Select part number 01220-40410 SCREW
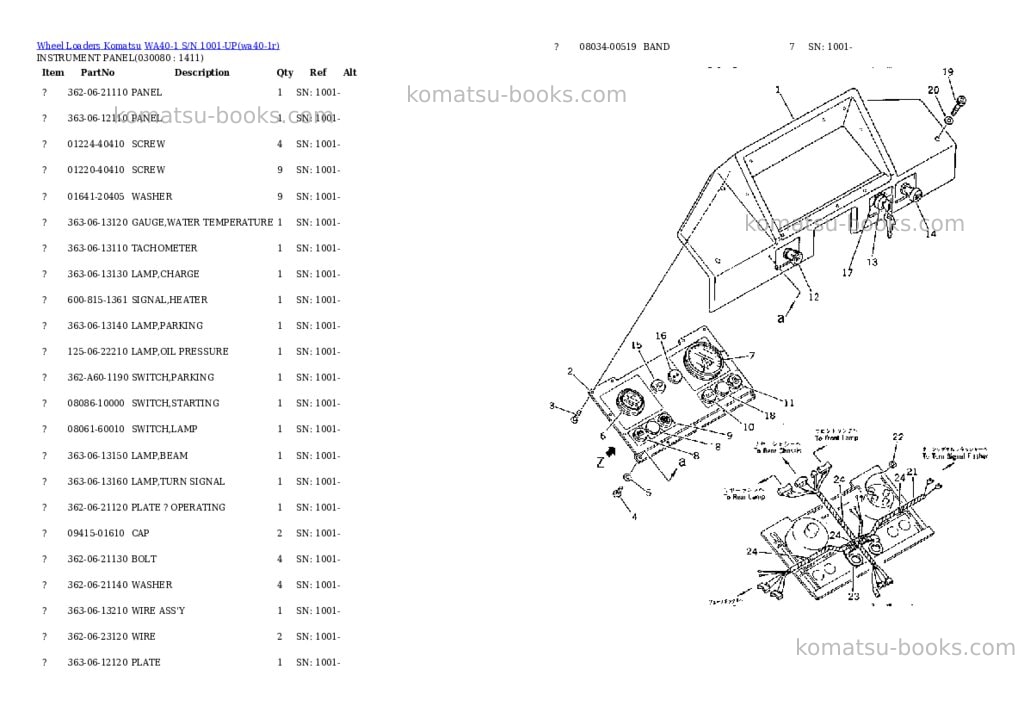The height and width of the screenshot is (725, 1024). [191, 170]
